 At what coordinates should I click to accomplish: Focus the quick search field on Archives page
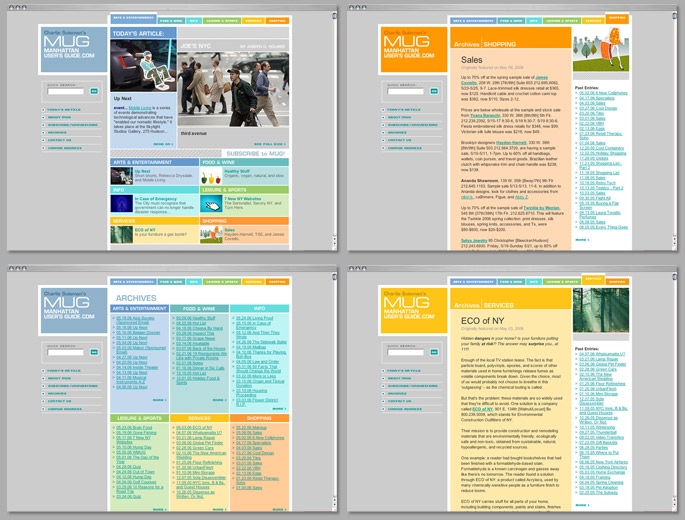pos(66,353)
